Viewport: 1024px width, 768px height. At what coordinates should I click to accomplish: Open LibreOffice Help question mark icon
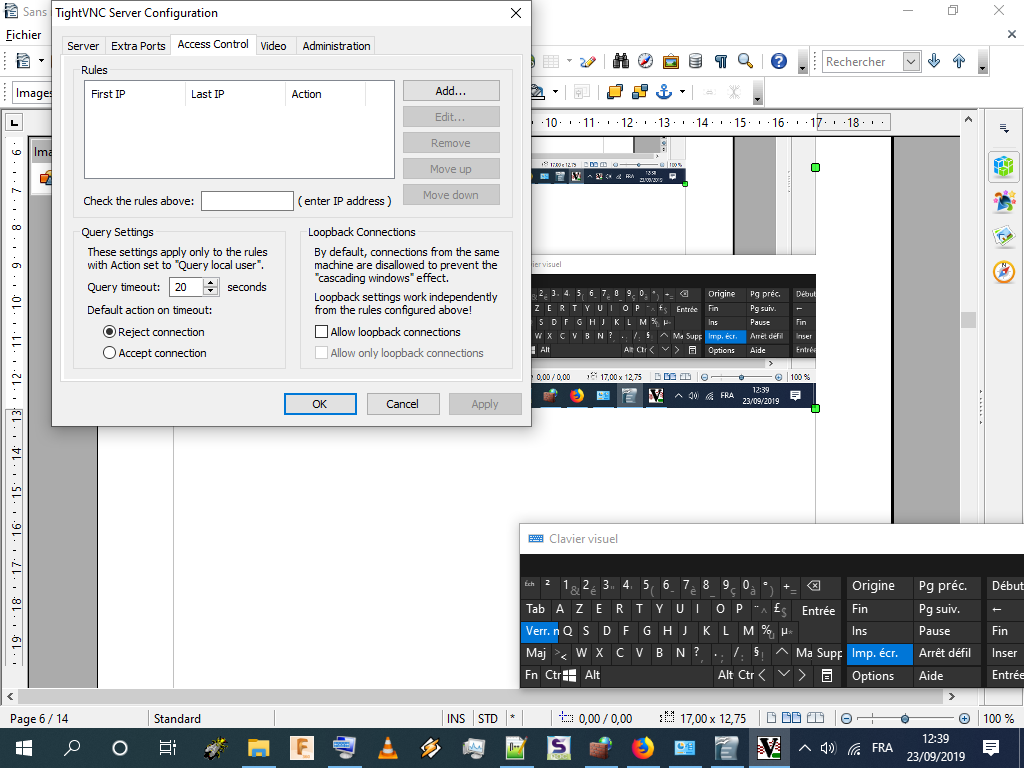[x=778, y=61]
